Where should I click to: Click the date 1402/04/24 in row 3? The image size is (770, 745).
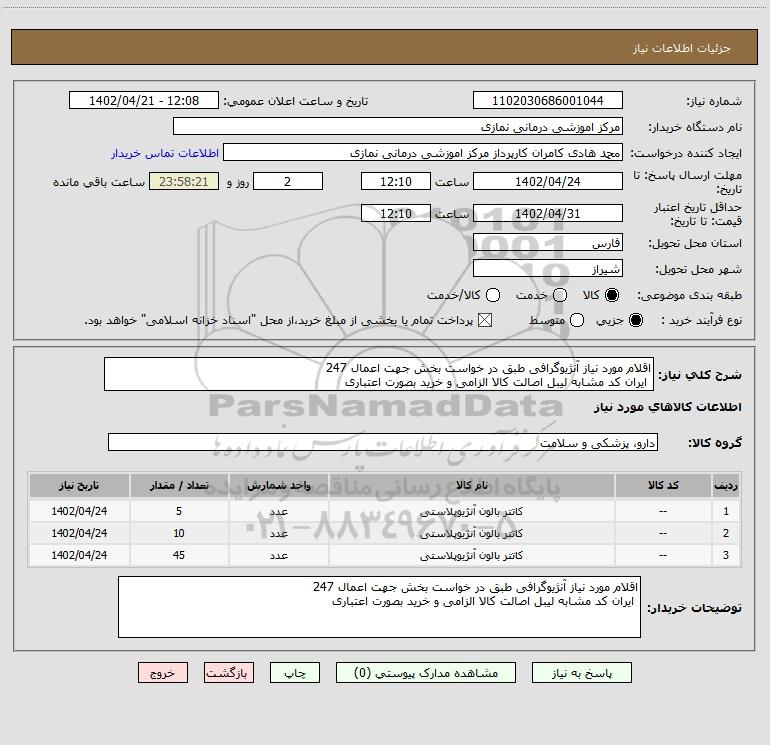[x=79, y=555]
